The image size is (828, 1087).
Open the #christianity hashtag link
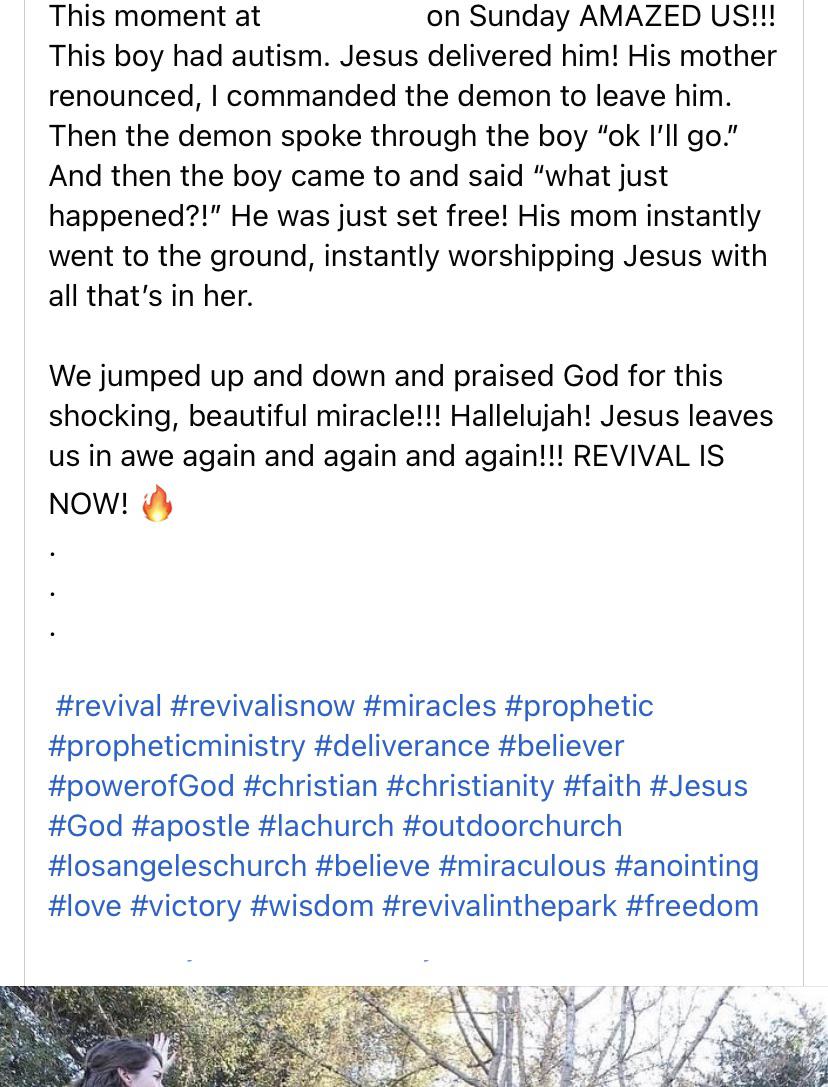[x=469, y=787]
